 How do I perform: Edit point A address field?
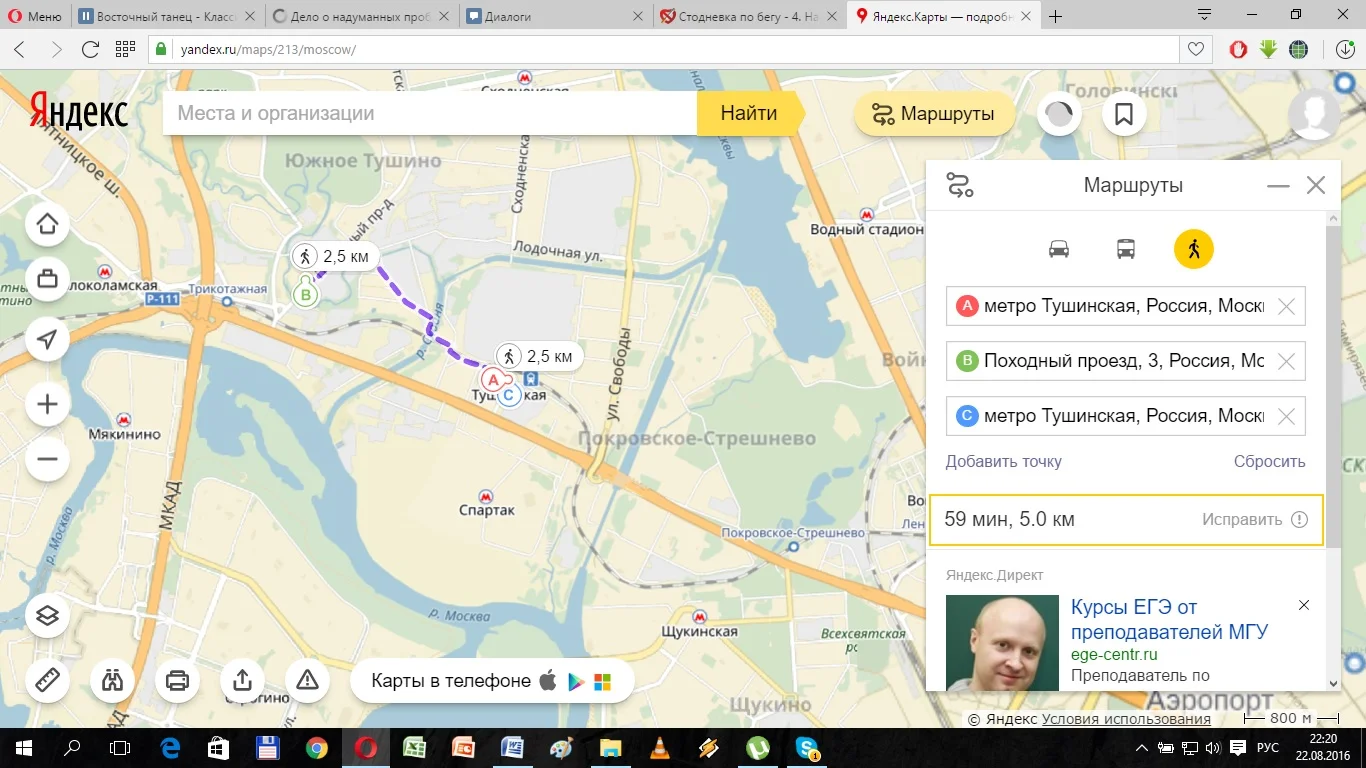click(1125, 306)
